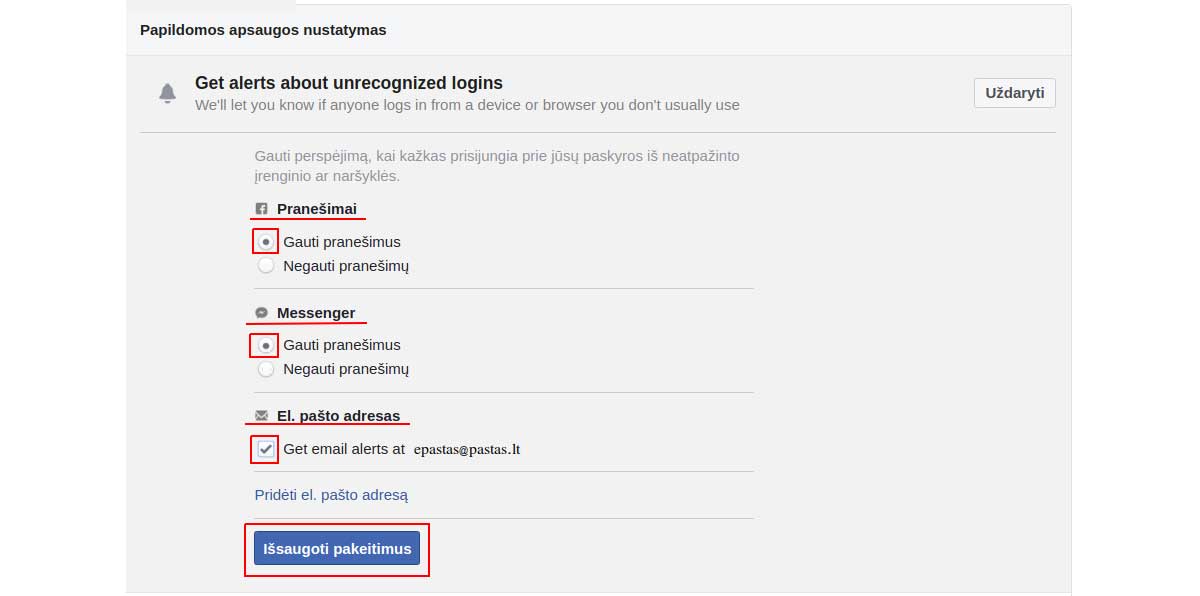Screen dimensions: 1200x596
Task: Close the section with Uždaryti button
Action: (x=1014, y=93)
